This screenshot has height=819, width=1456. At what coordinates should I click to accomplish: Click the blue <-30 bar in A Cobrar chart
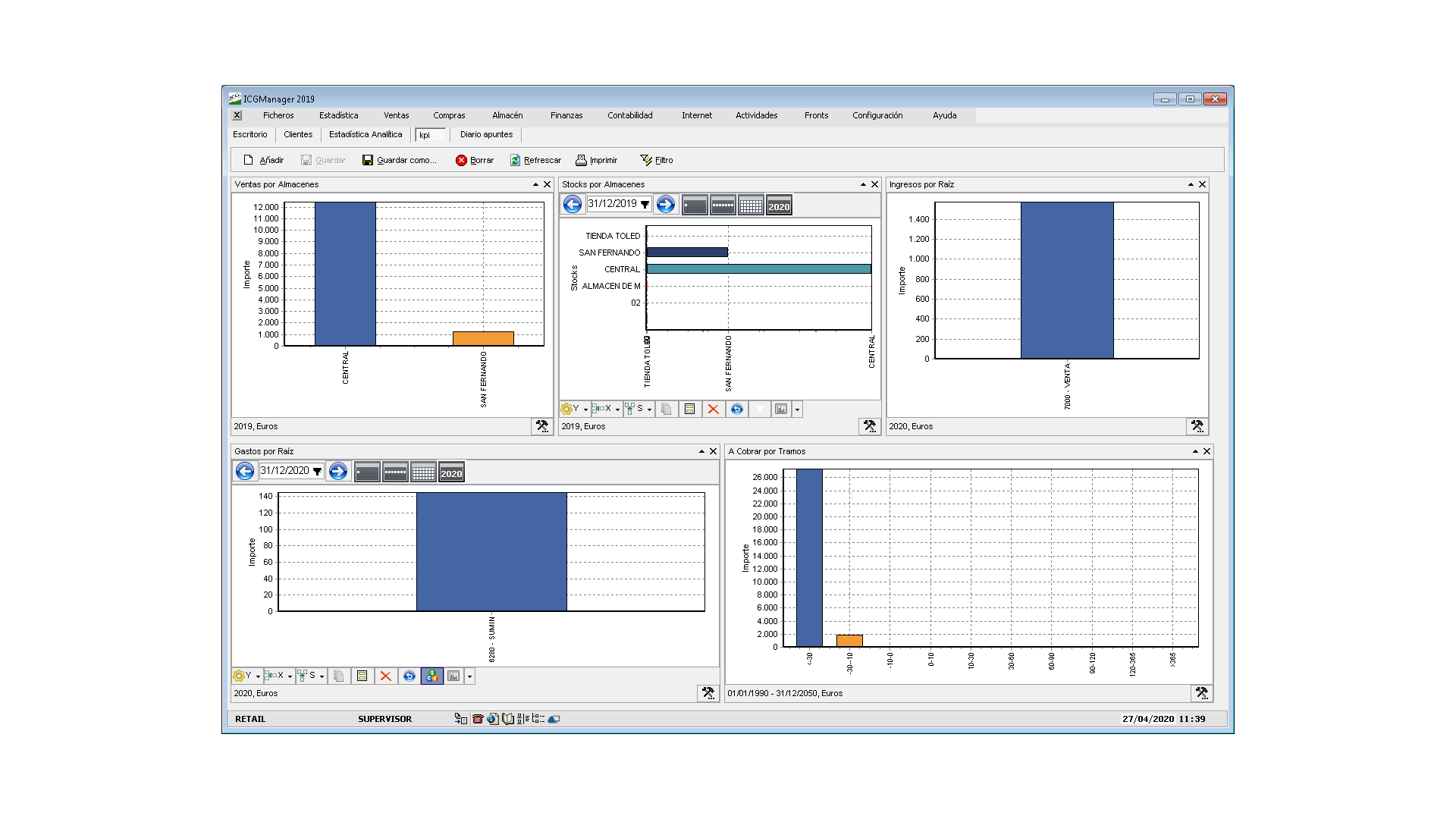pos(809,557)
